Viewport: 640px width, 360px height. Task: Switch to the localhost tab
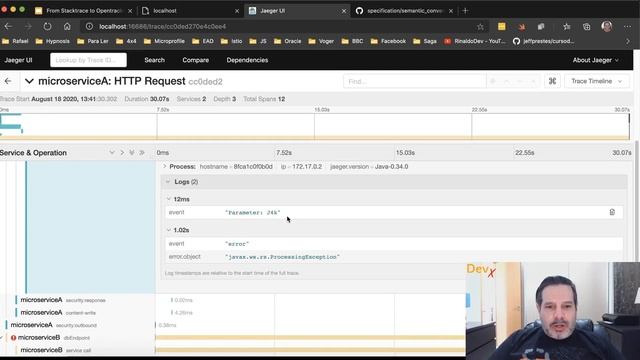click(x=190, y=11)
